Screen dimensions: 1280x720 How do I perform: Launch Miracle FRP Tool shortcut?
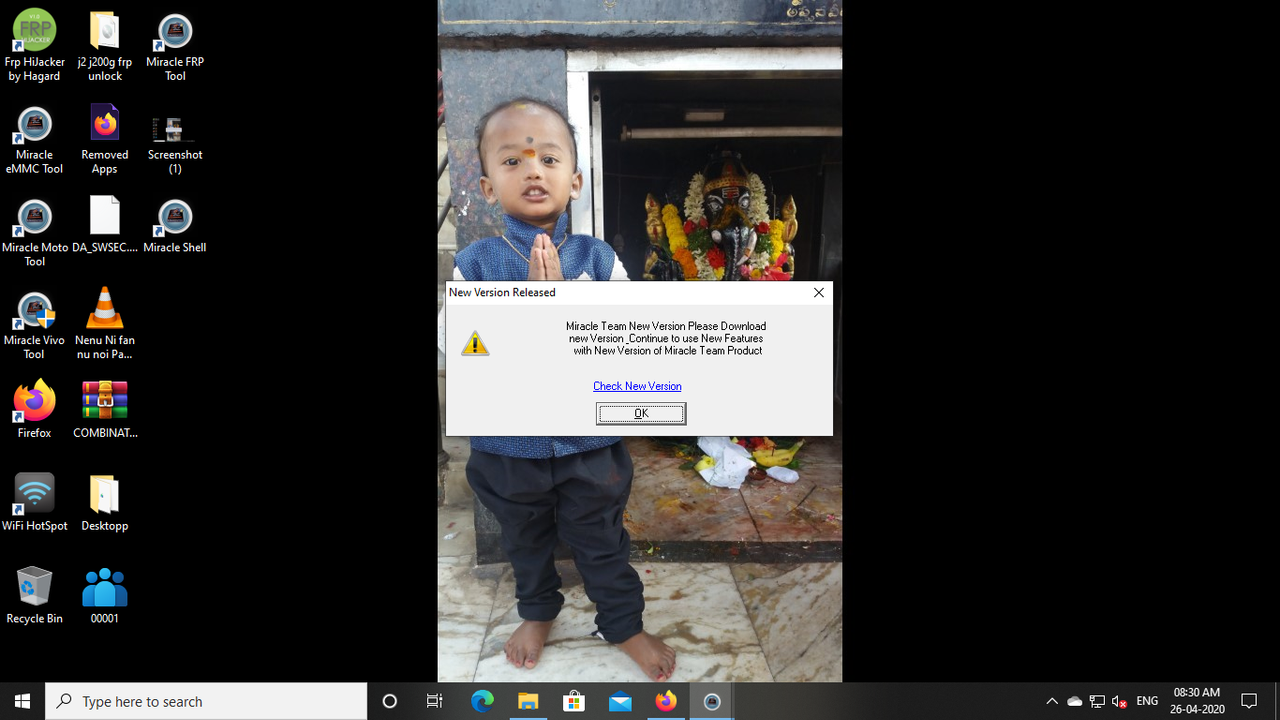click(x=175, y=46)
